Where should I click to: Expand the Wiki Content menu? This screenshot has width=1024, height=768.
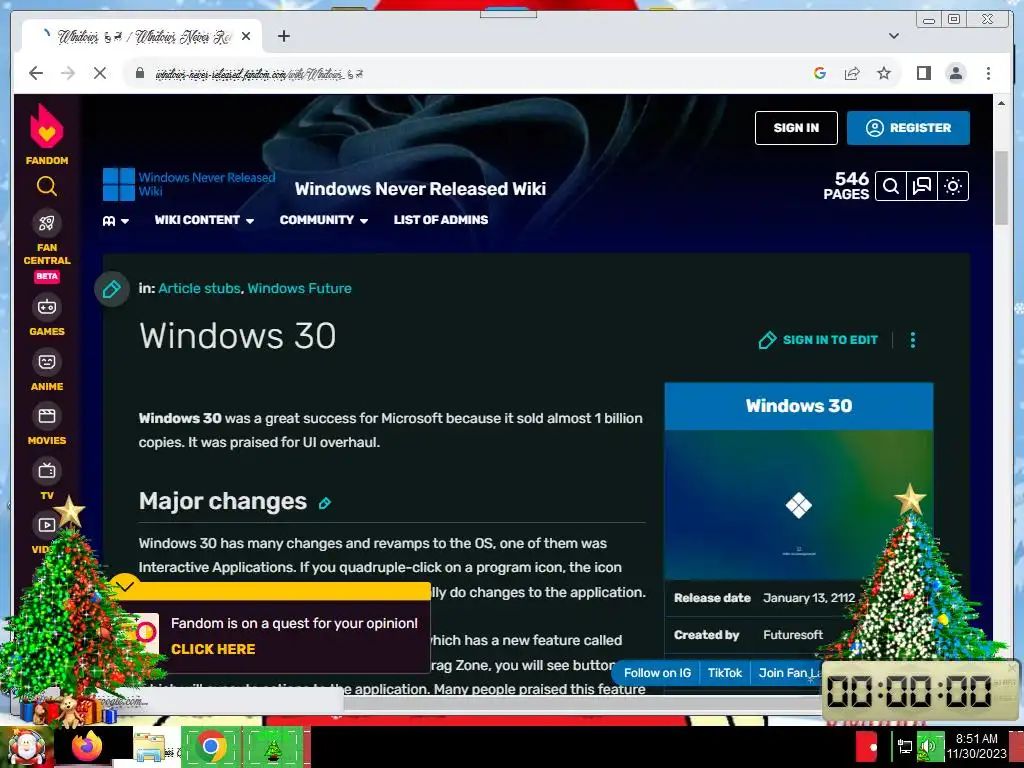coord(204,220)
